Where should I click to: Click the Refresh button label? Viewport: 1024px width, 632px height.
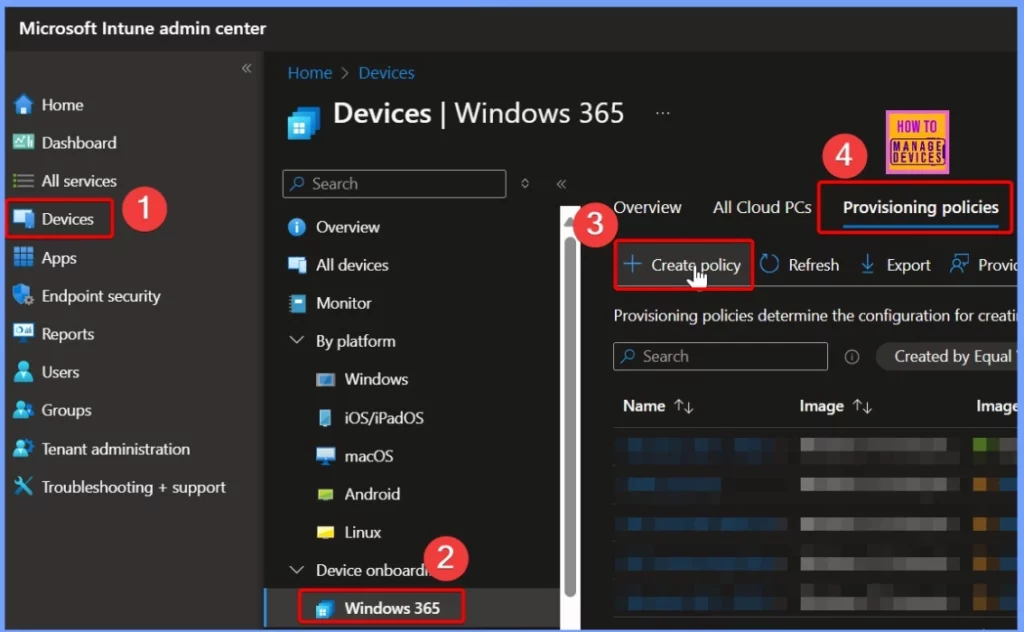click(x=814, y=265)
